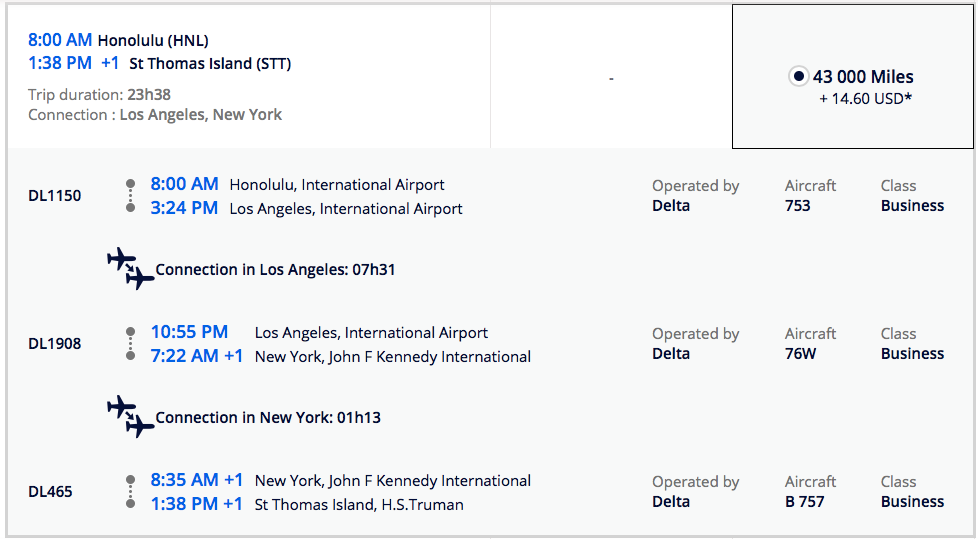Screen dimensions: 978x539
Task: Click the Connection: Los Angeles, New York text
Action: click(x=155, y=115)
